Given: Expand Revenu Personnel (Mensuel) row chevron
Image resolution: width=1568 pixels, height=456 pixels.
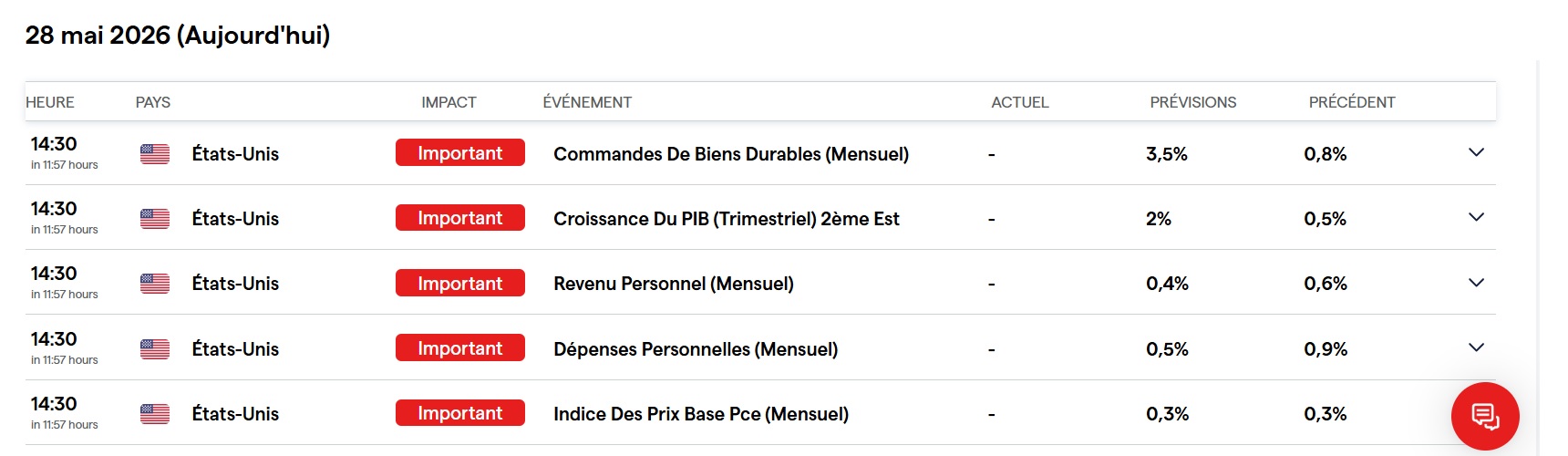Looking at the screenshot, I should click(x=1477, y=283).
